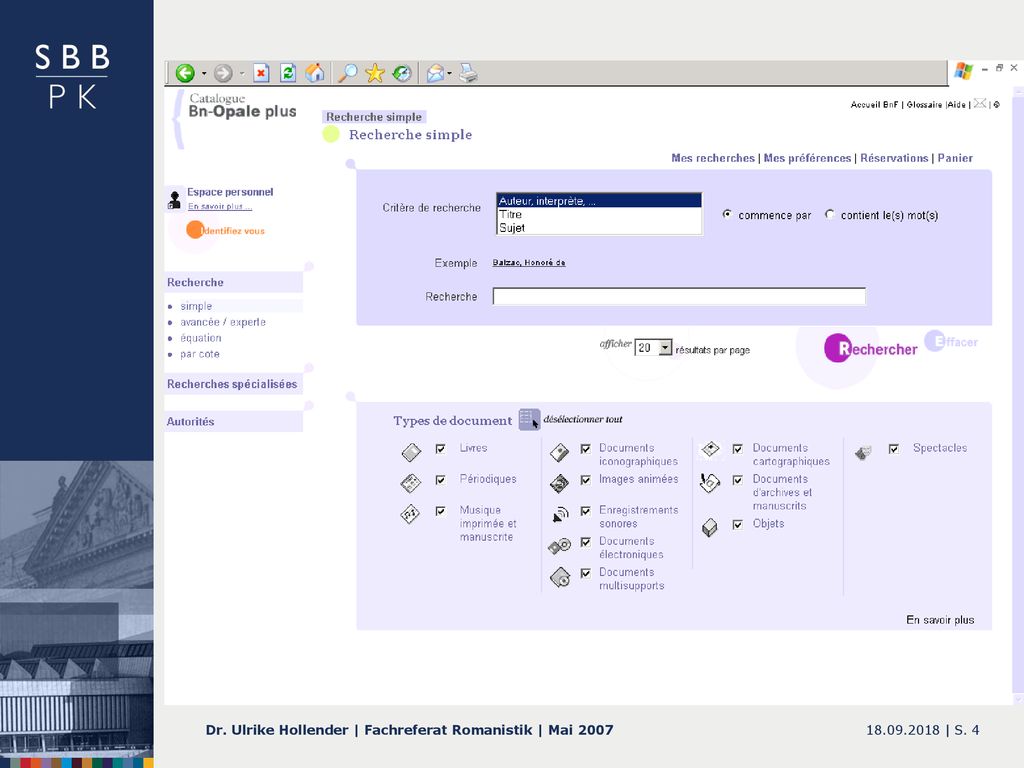Uncheck the Documents électroniques checkbox

pos(586,542)
